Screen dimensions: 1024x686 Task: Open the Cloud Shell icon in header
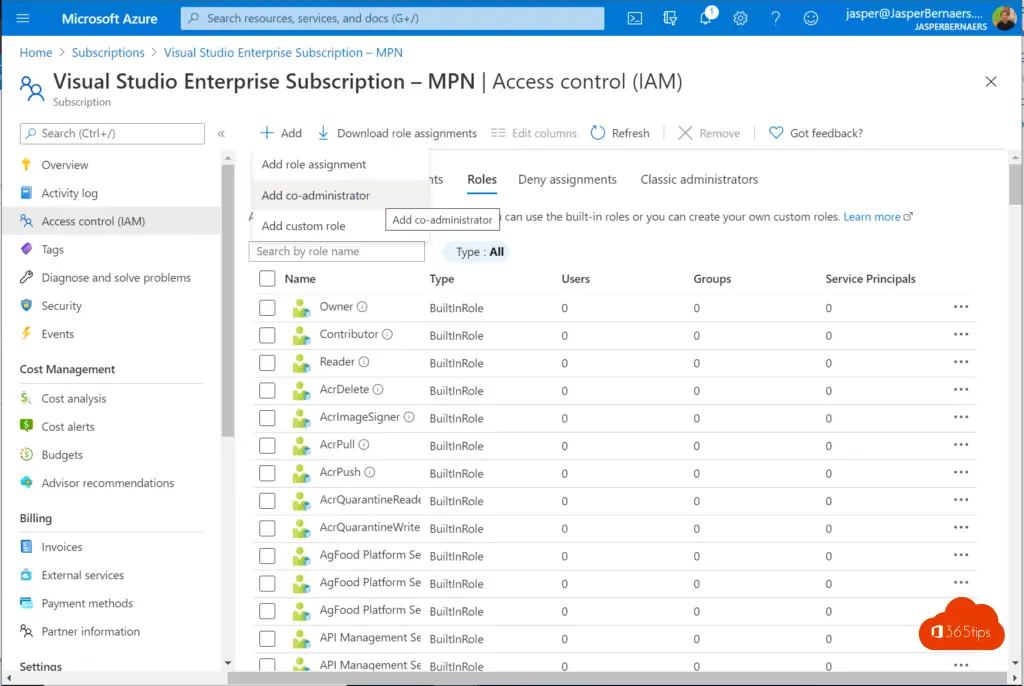point(635,18)
